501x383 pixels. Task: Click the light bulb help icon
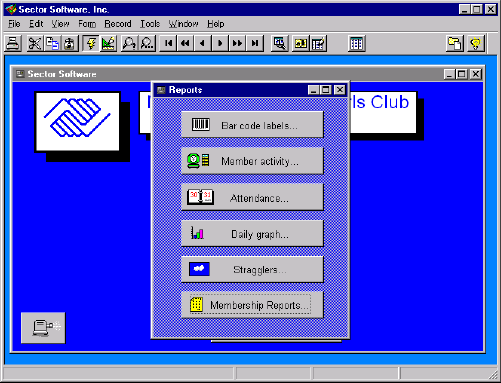tap(476, 43)
